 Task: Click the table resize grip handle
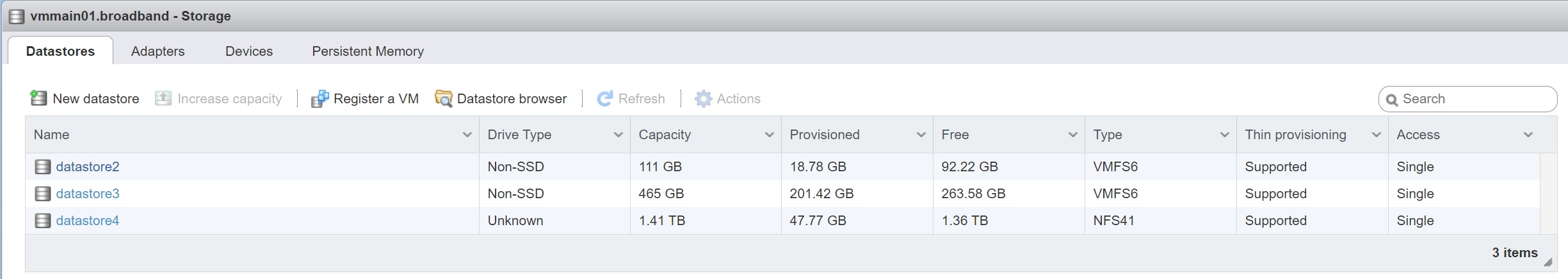(1548, 262)
